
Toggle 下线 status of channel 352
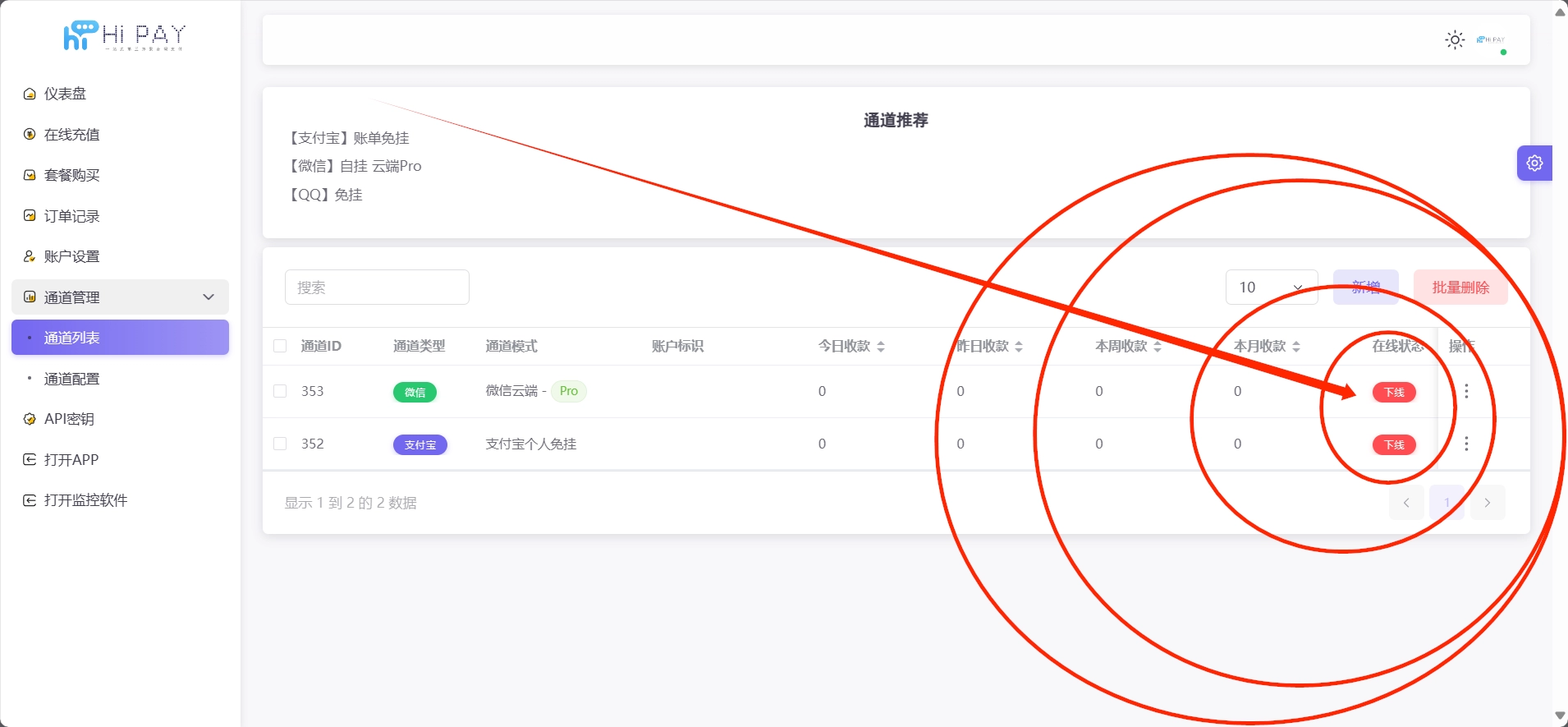coord(1394,444)
